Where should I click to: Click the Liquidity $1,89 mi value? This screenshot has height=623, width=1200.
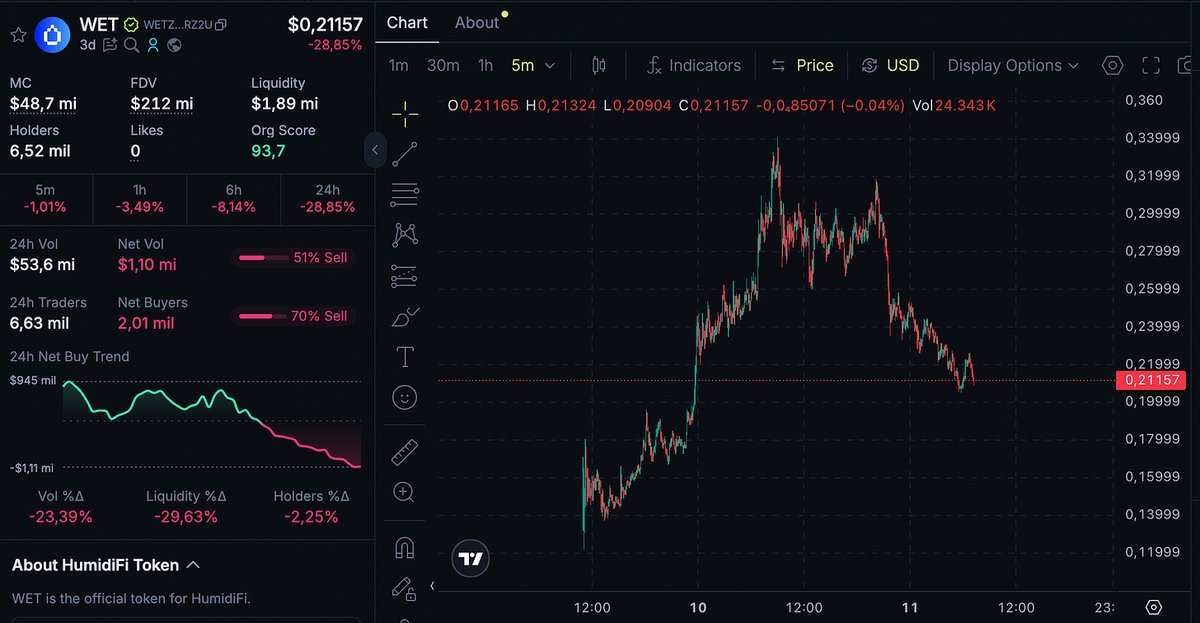click(x=285, y=103)
